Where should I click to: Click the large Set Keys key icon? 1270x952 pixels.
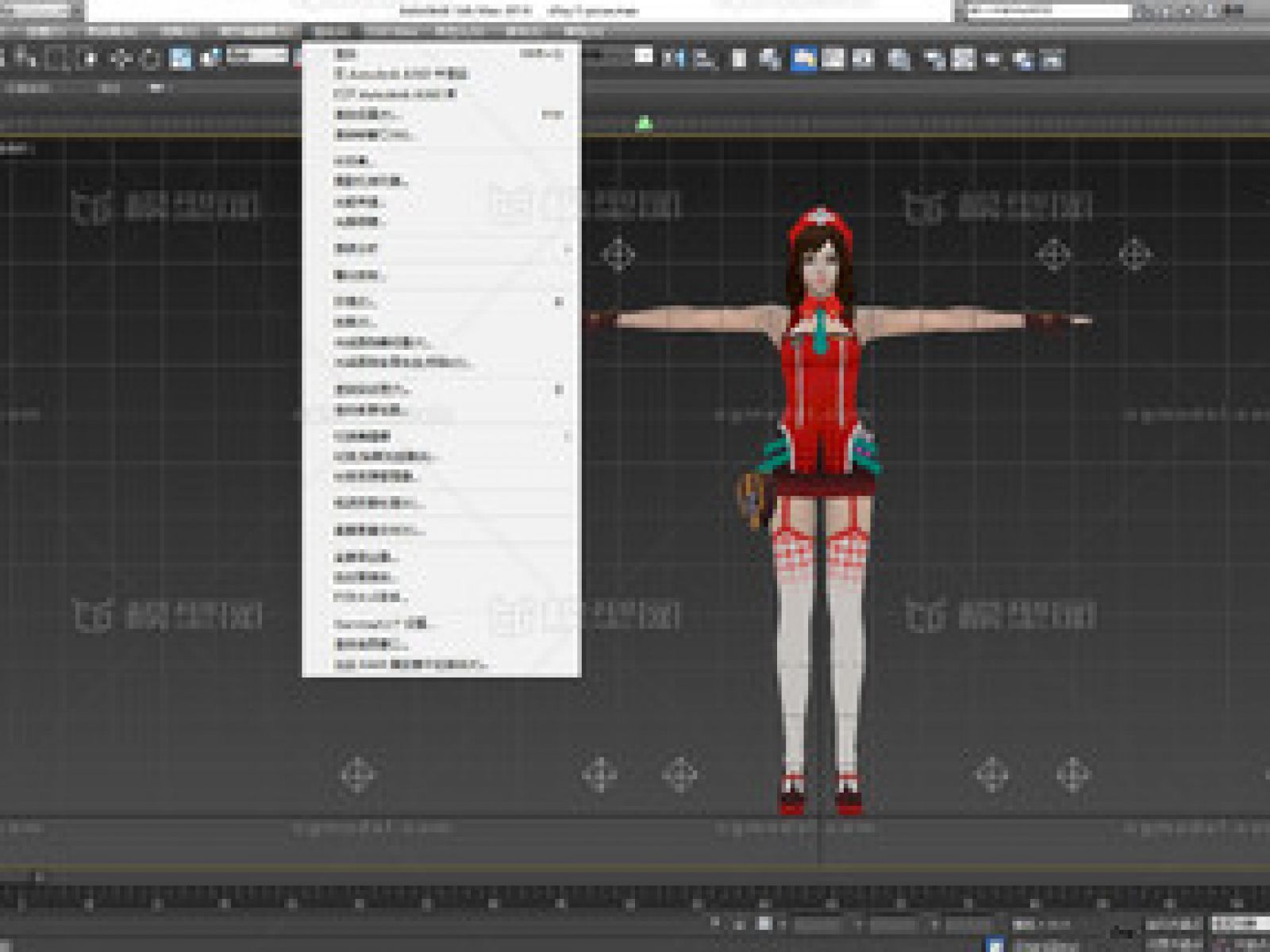point(1122,933)
